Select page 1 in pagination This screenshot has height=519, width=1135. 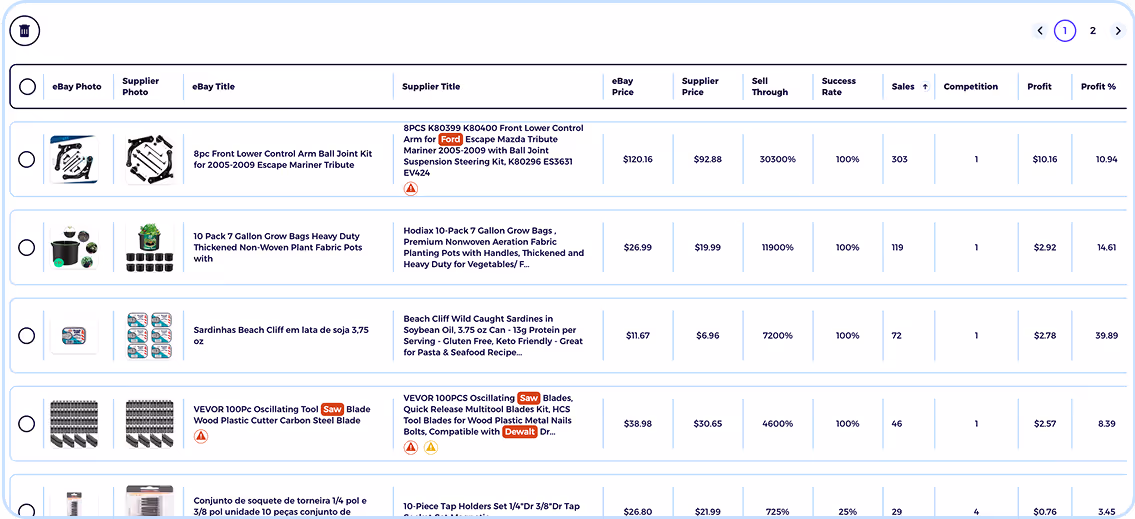coord(1065,30)
